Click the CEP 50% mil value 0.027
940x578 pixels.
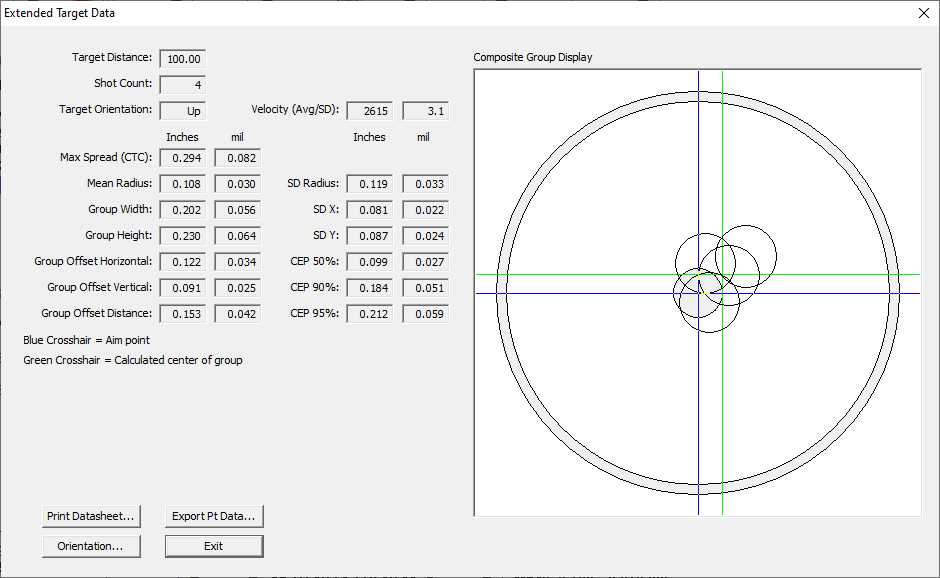(426, 262)
